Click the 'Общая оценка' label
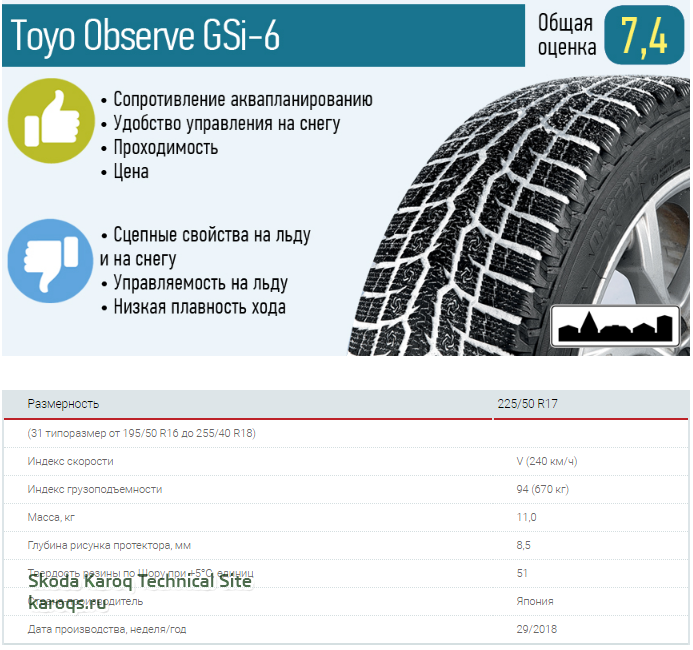The width and height of the screenshot is (693, 650). click(x=567, y=35)
